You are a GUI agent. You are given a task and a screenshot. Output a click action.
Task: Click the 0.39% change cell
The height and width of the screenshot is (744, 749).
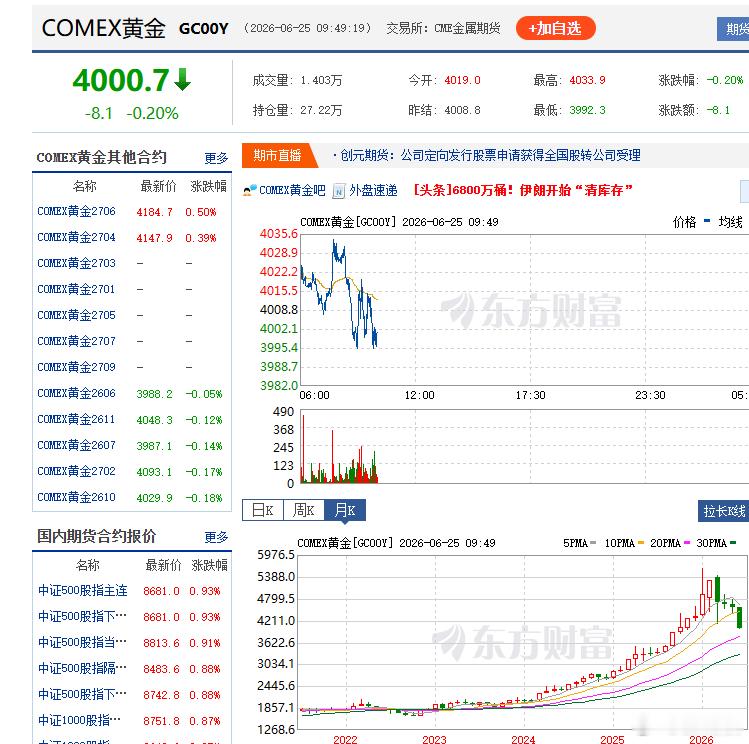201,238
